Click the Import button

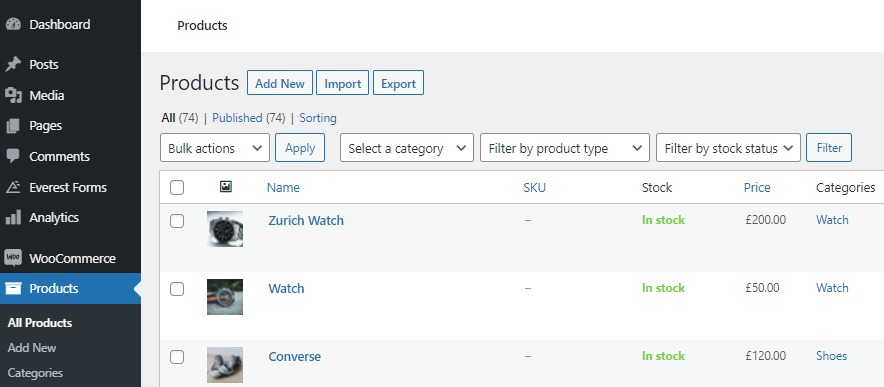pos(342,83)
